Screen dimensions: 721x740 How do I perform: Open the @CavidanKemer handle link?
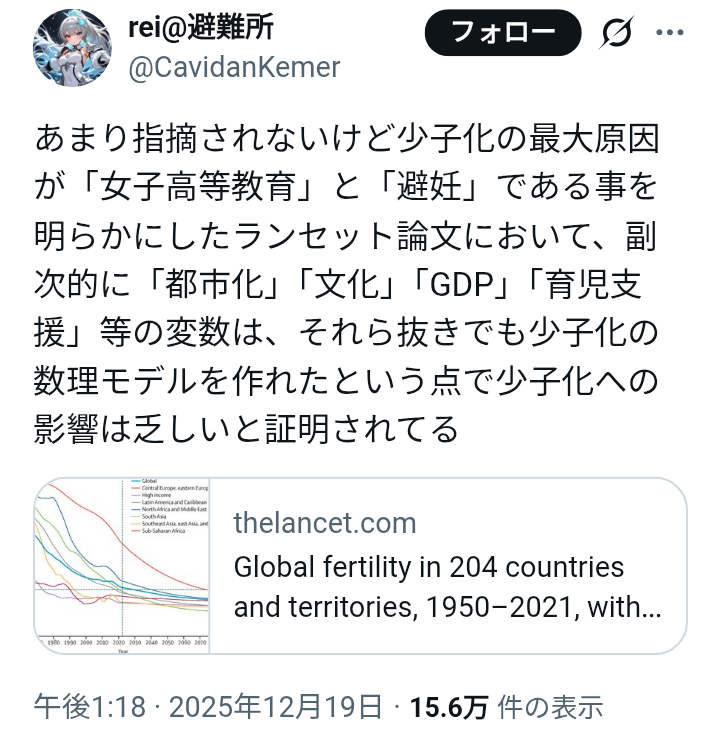[234, 67]
